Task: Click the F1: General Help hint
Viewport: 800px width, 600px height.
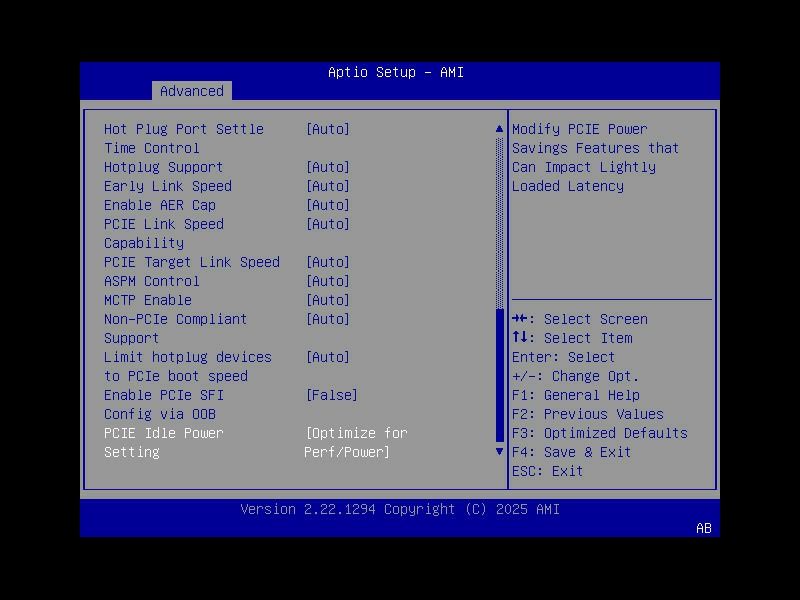Action: click(576, 395)
